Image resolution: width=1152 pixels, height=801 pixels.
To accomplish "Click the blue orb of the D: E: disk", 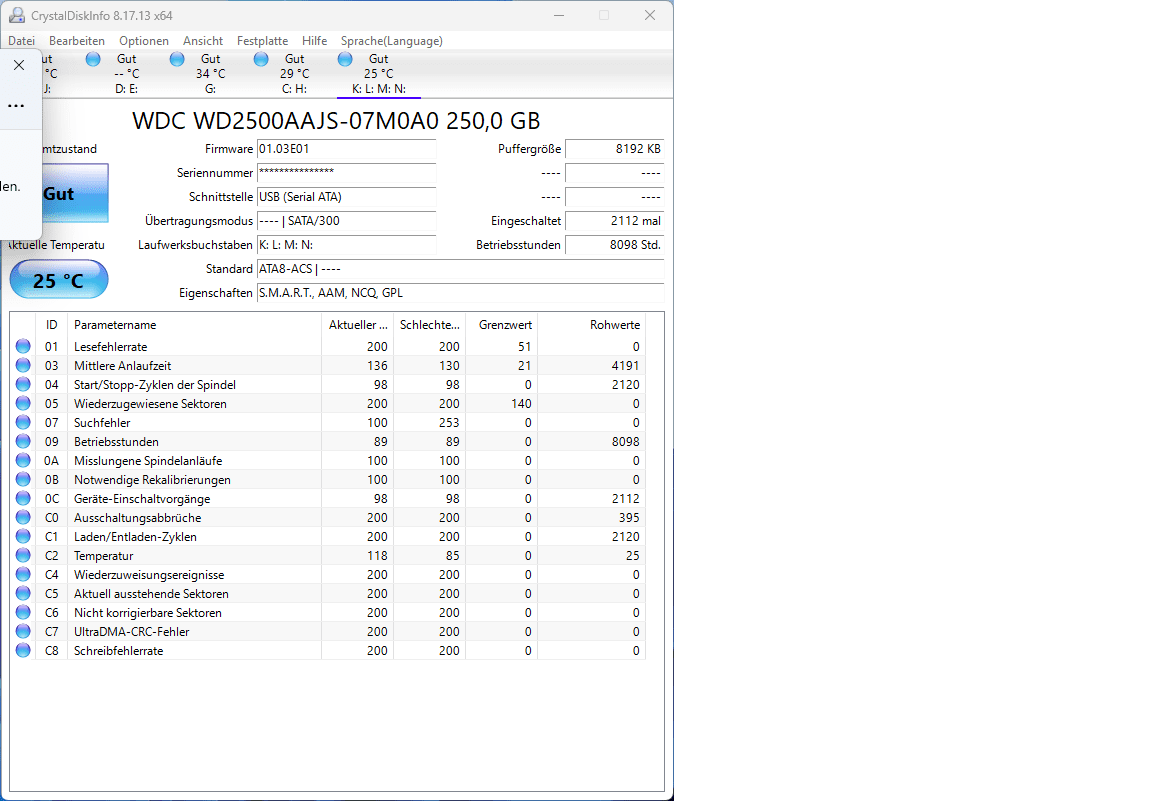I will pyautogui.click(x=93, y=60).
